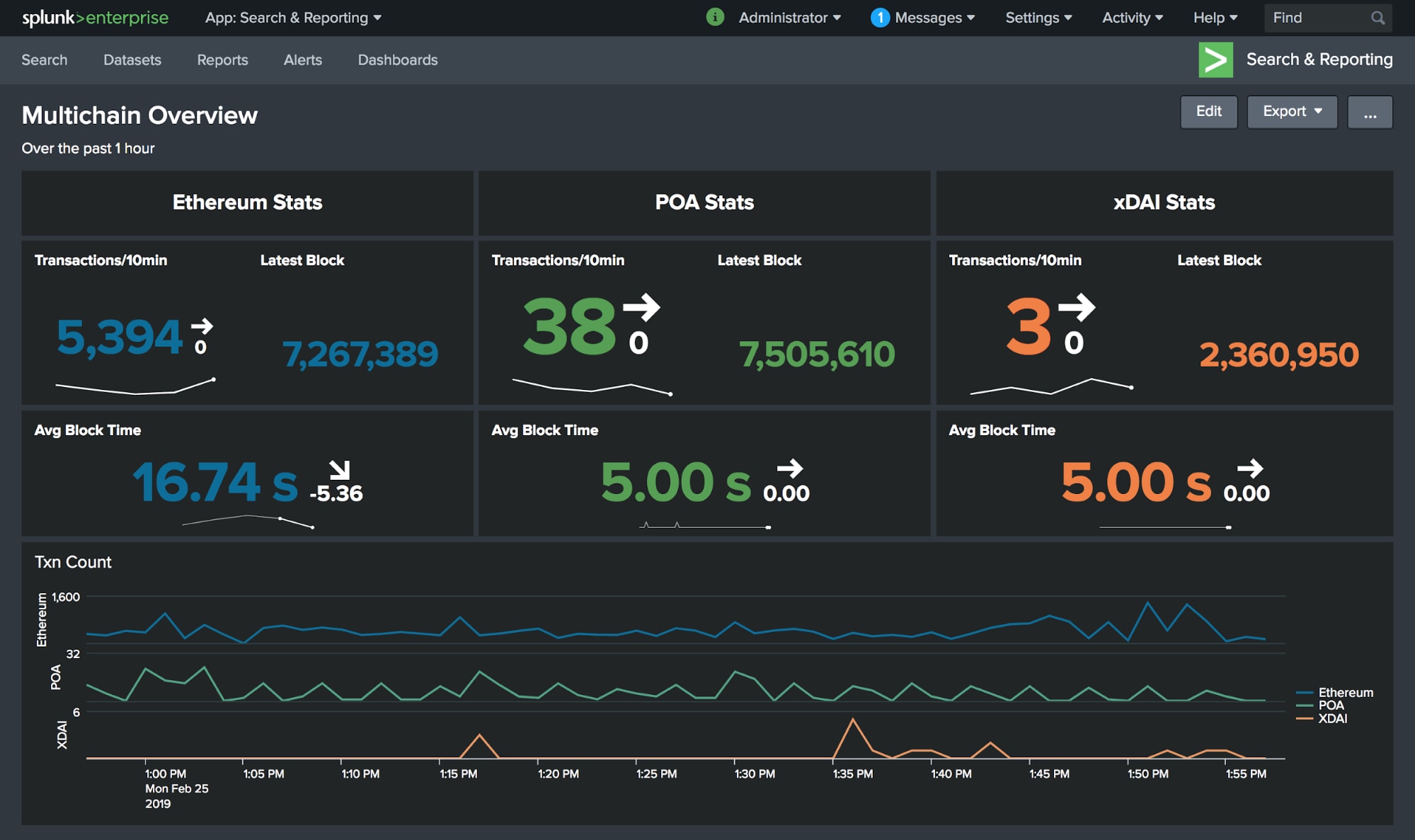Expand the Messages dropdown
The height and width of the screenshot is (840, 1415).
934,18
